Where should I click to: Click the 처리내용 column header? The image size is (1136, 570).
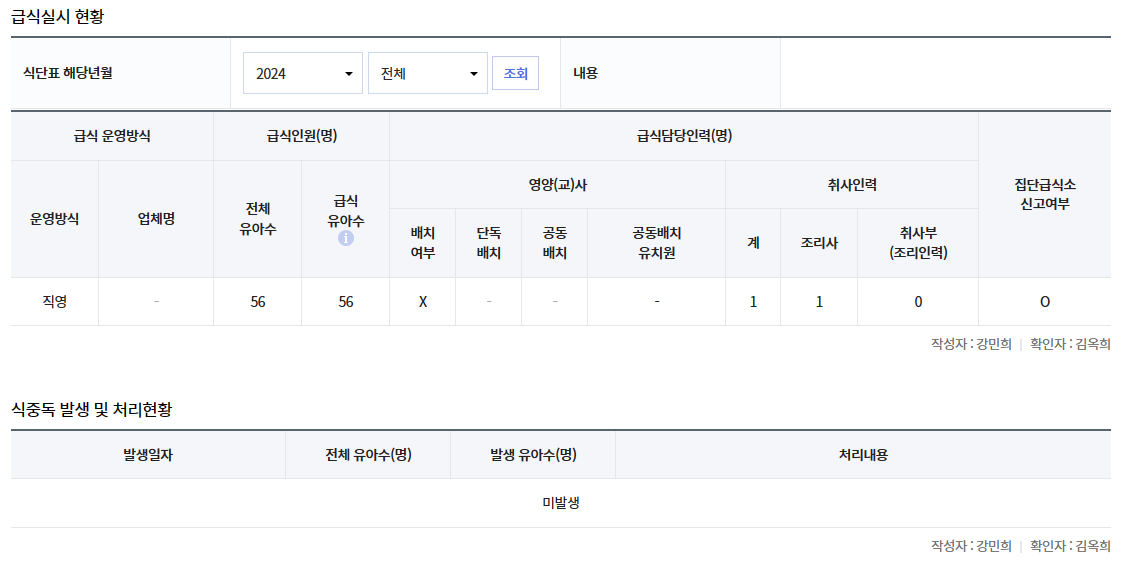tap(863, 455)
